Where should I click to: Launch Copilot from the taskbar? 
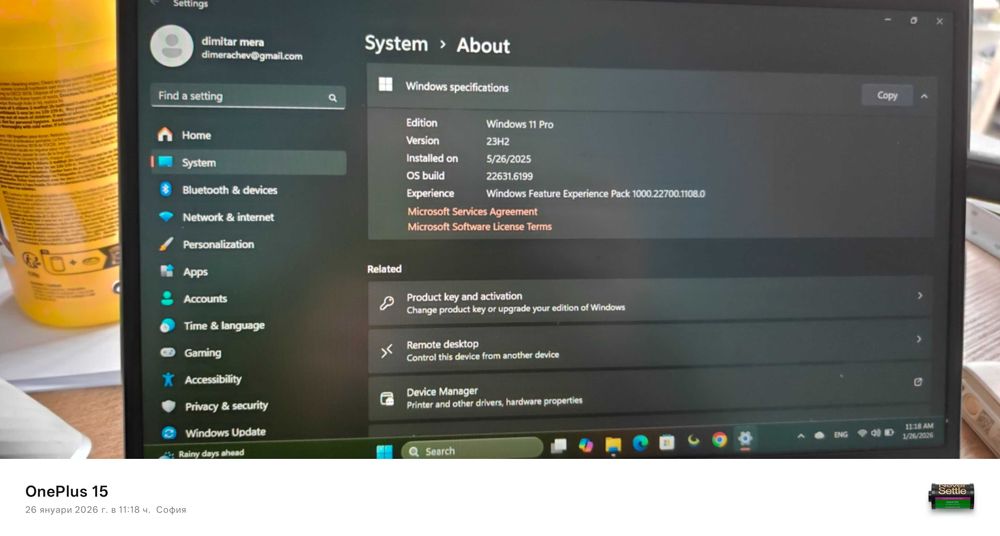pyautogui.click(x=585, y=445)
